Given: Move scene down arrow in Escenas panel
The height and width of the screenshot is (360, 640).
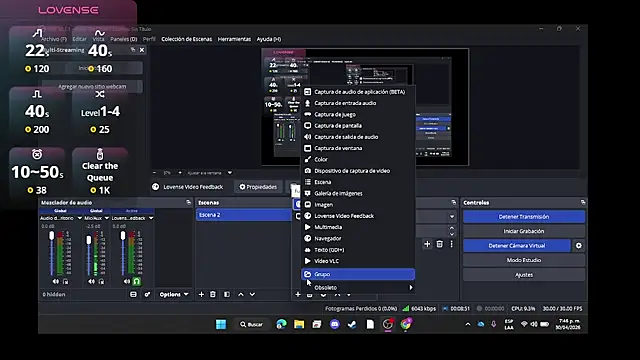Looking at the screenshot, I should tap(252, 294).
